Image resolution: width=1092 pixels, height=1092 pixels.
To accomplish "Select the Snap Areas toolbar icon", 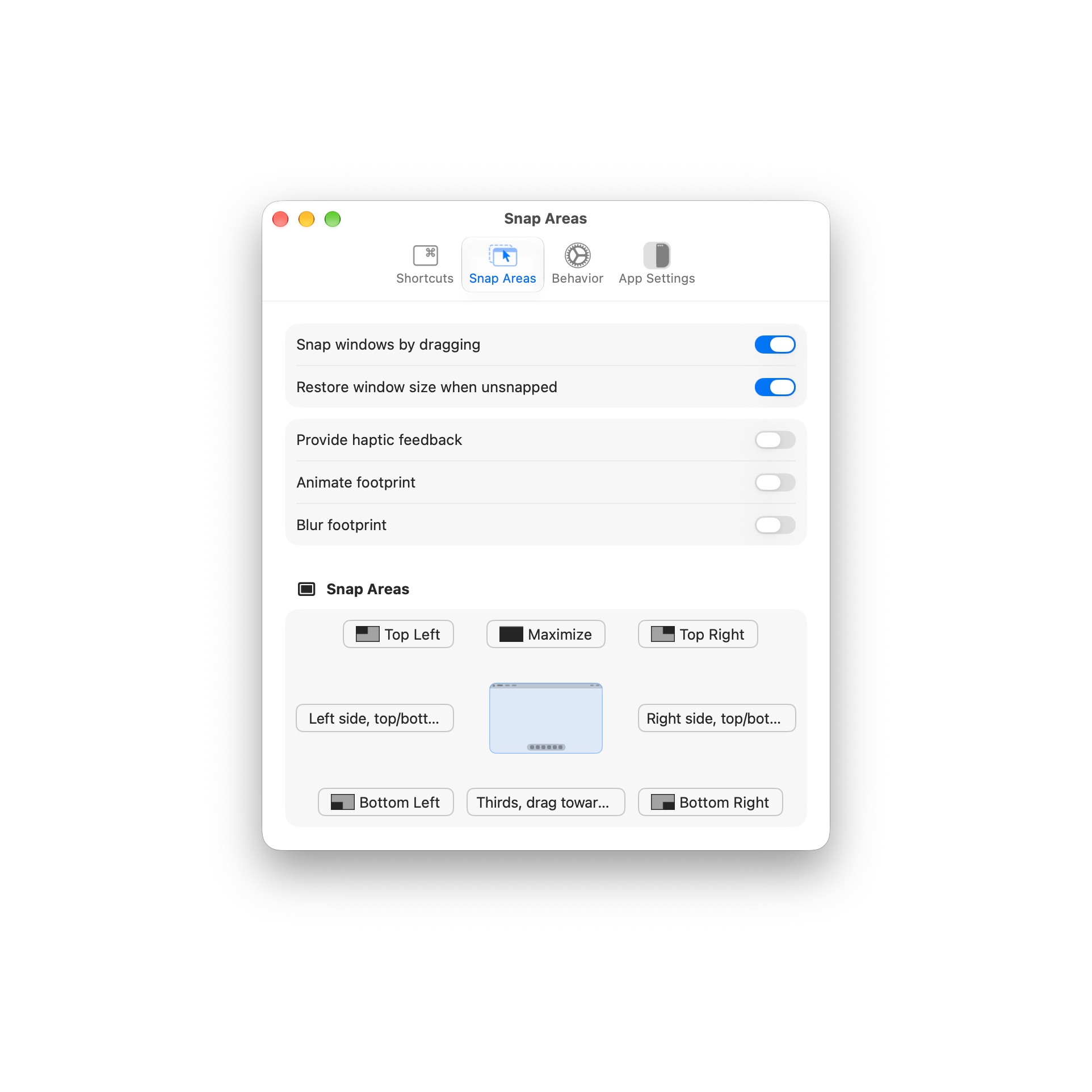I will (x=503, y=255).
